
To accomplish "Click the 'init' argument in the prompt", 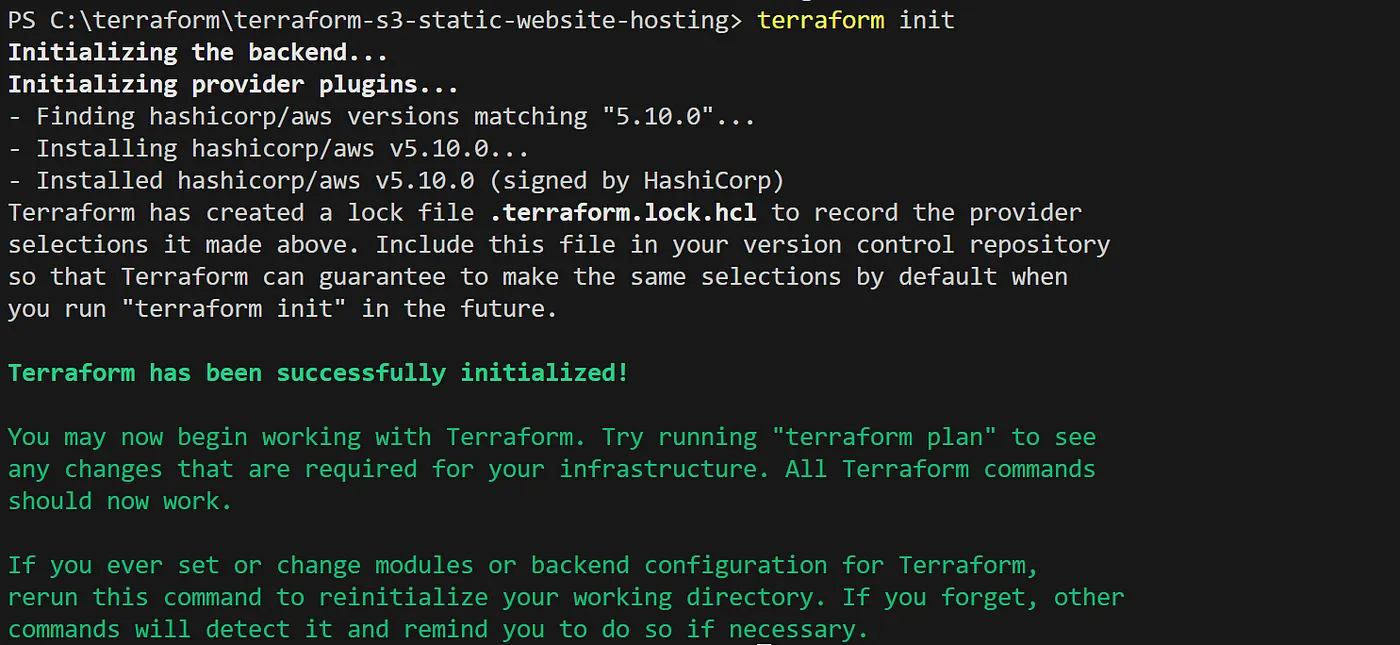I will coord(927,20).
